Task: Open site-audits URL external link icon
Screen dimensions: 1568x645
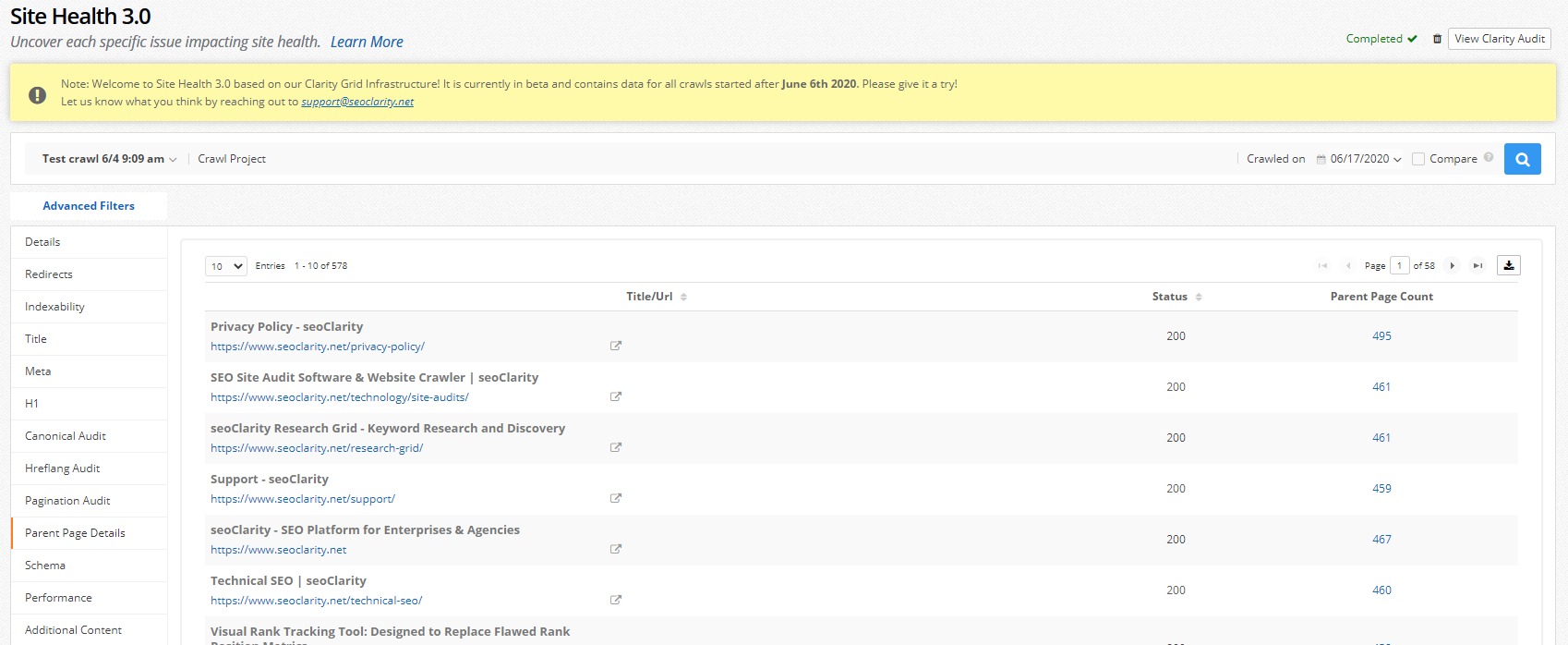Action: [x=616, y=396]
